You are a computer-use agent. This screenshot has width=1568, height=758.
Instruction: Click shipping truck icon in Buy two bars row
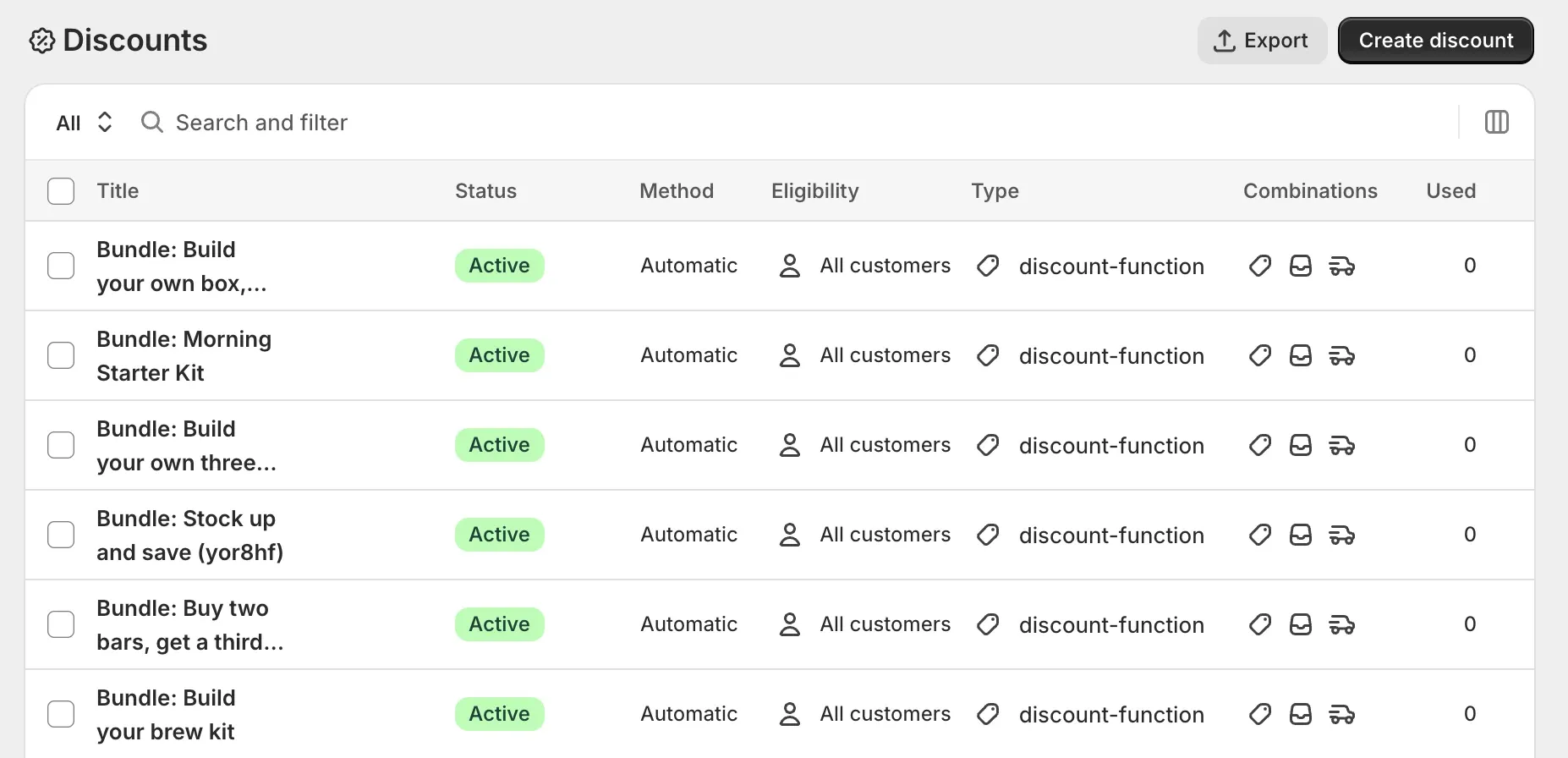click(x=1342, y=624)
